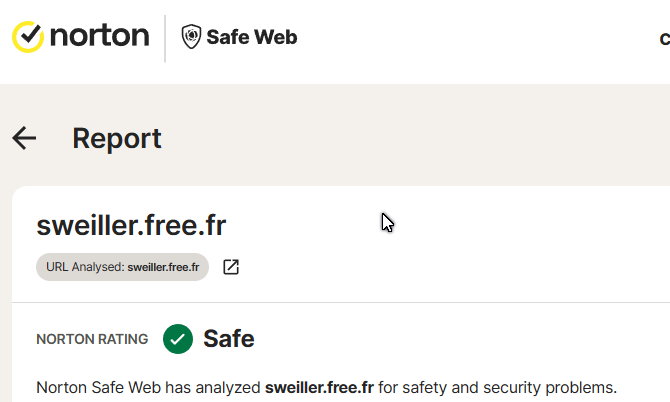Click the yellow Norton checkmark logo
The width and height of the screenshot is (670, 402).
(28, 37)
